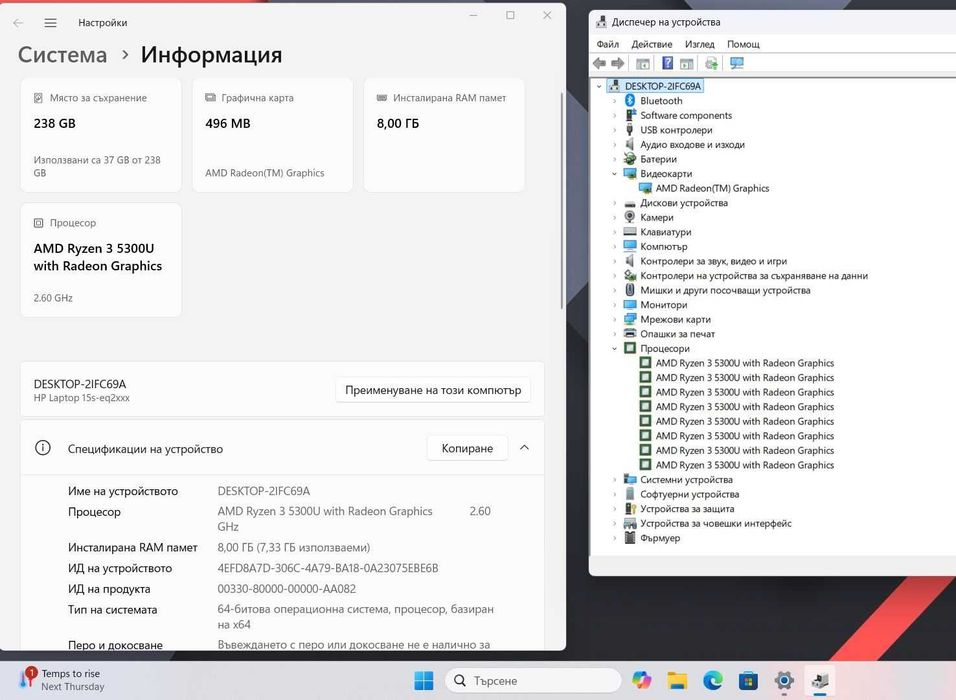The width and height of the screenshot is (956, 700).
Task: Click the Настройки window vertical scrollbar
Action: coord(562,201)
